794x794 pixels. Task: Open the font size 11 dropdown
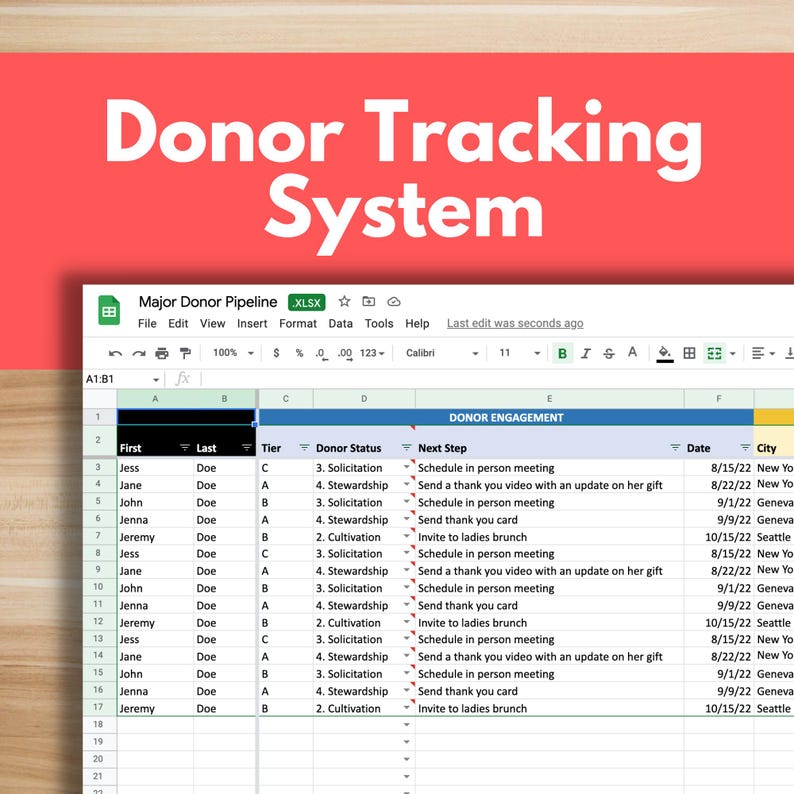pos(520,353)
